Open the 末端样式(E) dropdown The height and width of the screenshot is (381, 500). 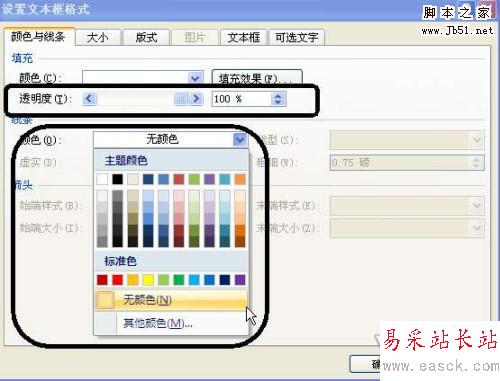407,206
